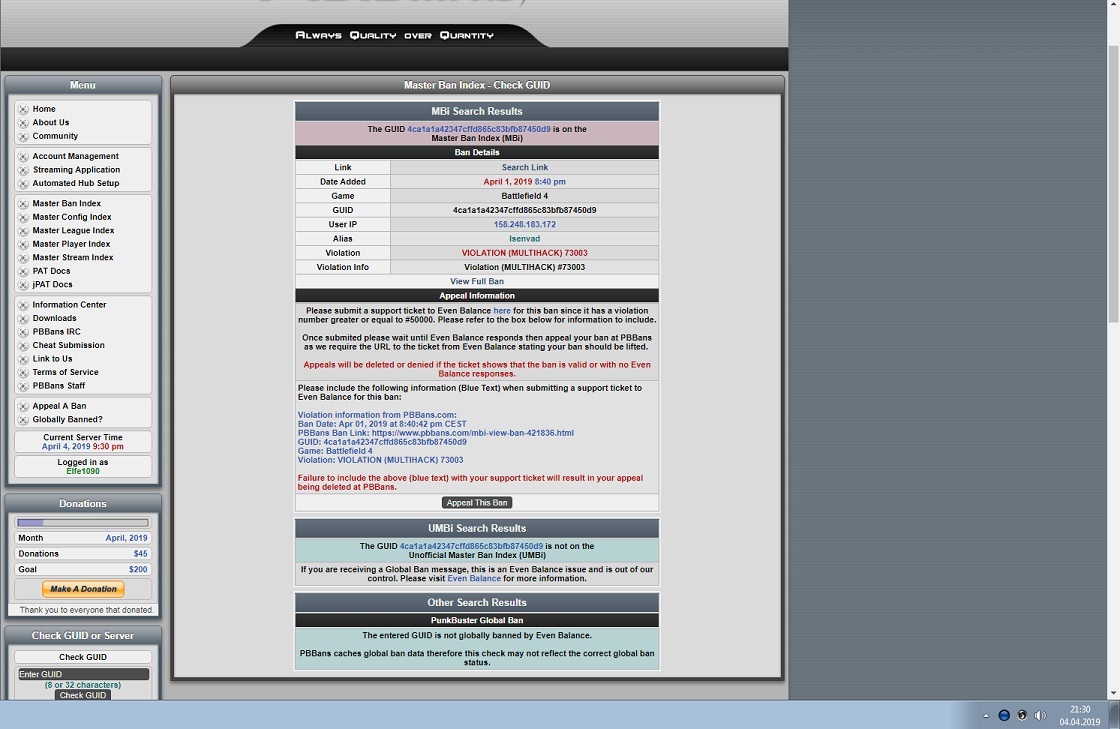1120x729 pixels.
Task: Open Link to Us page
Action: 52,359
